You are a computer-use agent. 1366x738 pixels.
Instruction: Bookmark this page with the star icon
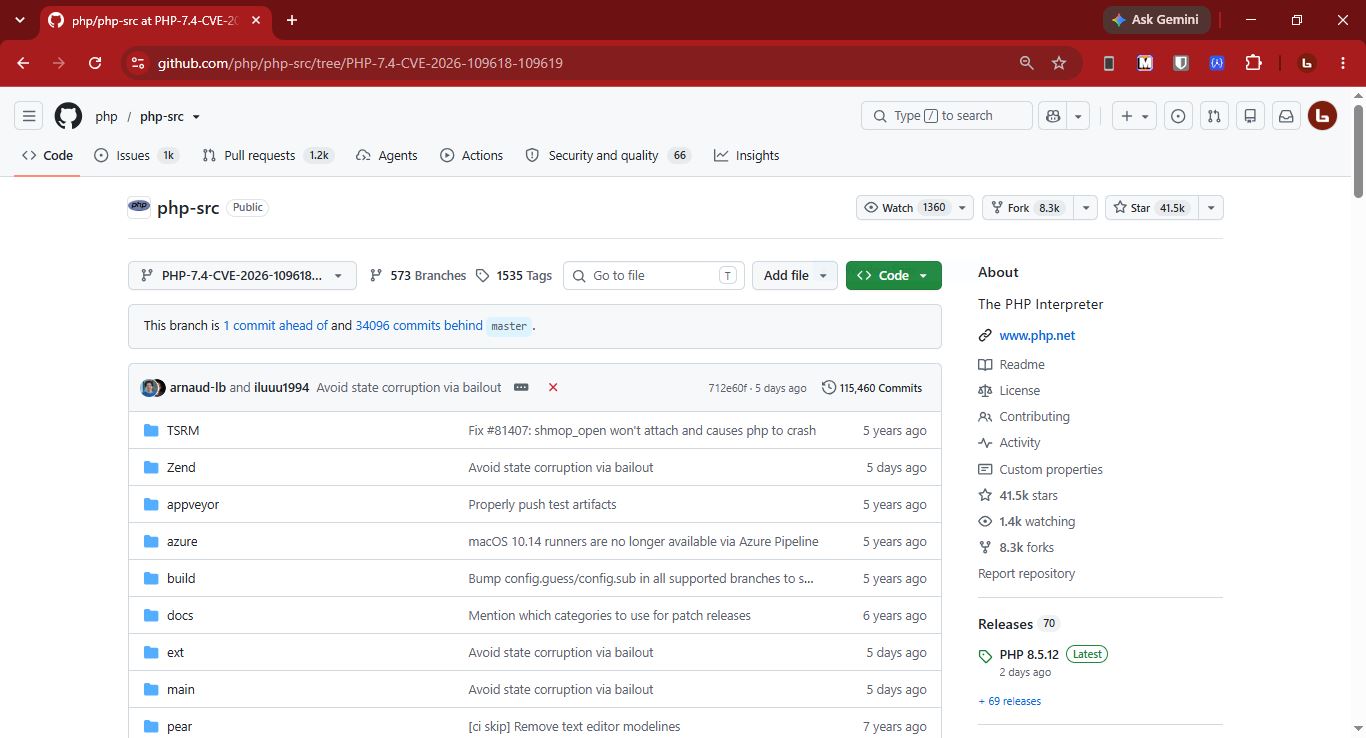coord(1059,63)
